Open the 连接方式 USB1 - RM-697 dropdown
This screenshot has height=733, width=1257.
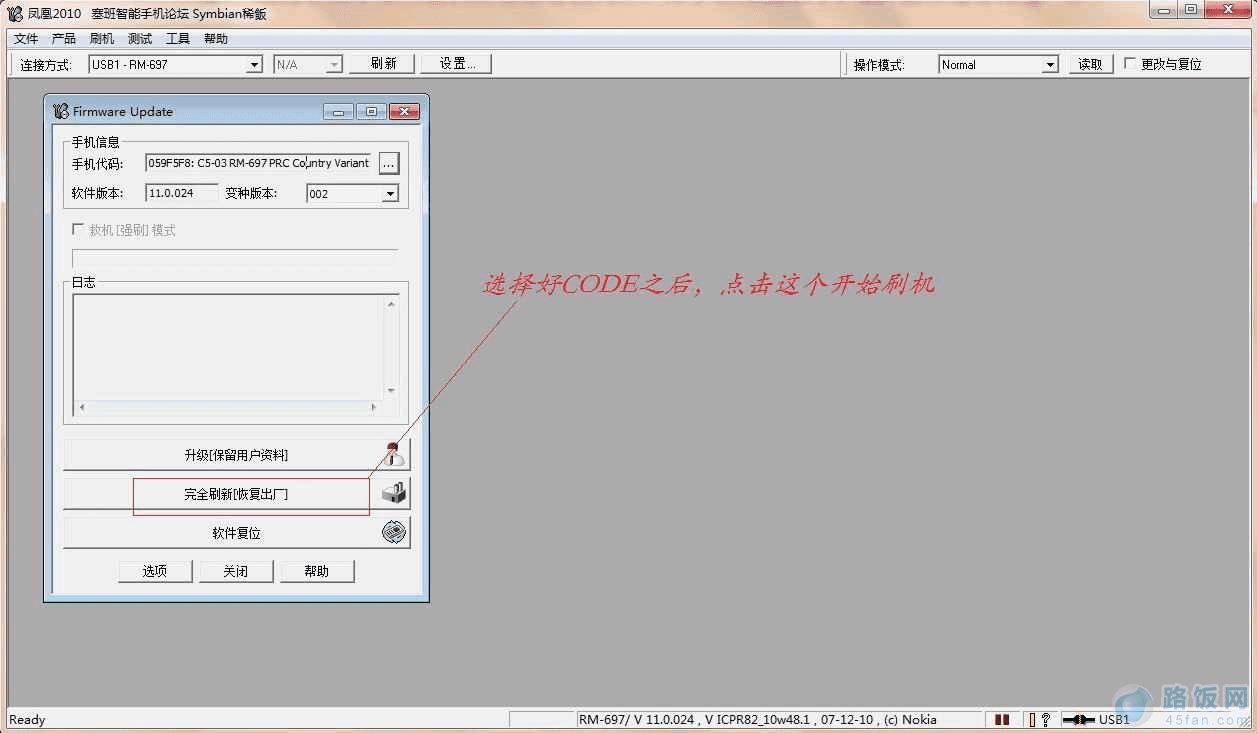point(254,65)
